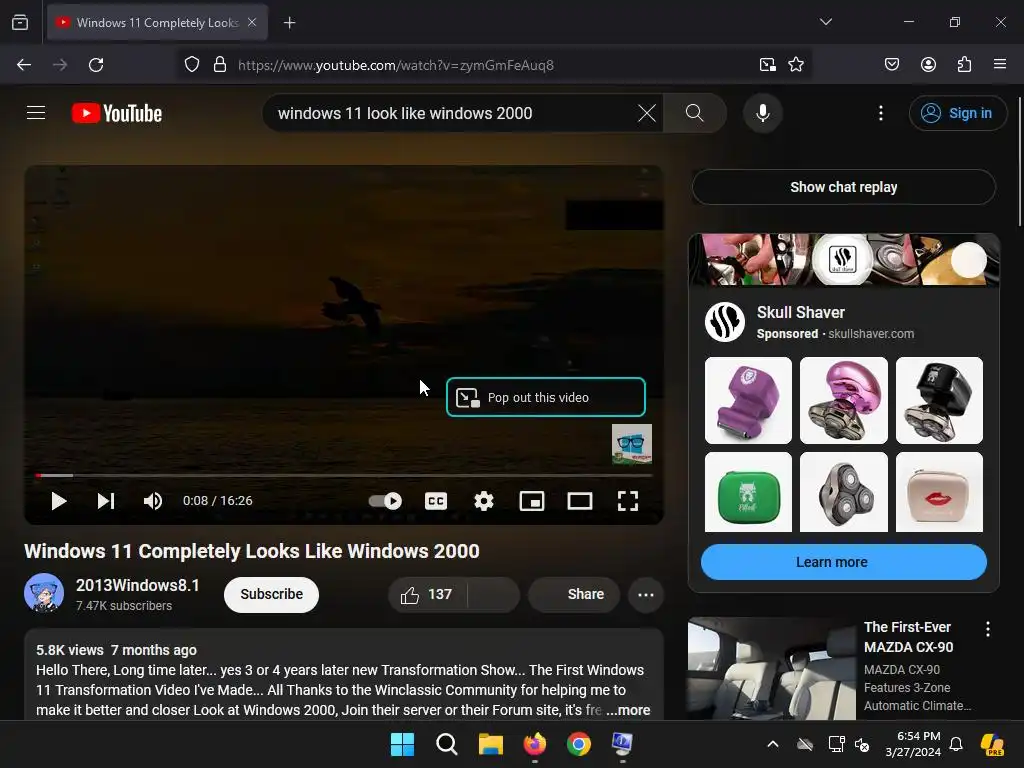
Task: Share this video
Action: pyautogui.click(x=573, y=594)
